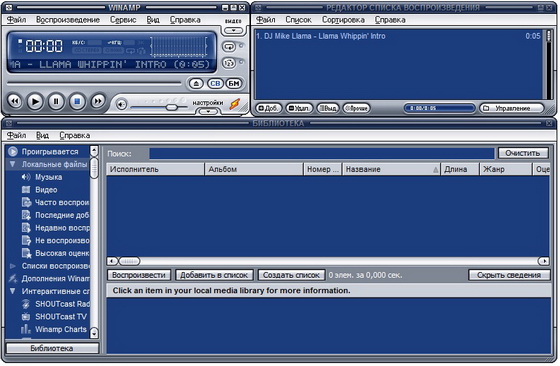Screen dimensions: 560x366
Task: Open Справка menu in playlist editor
Action: tap(390, 20)
